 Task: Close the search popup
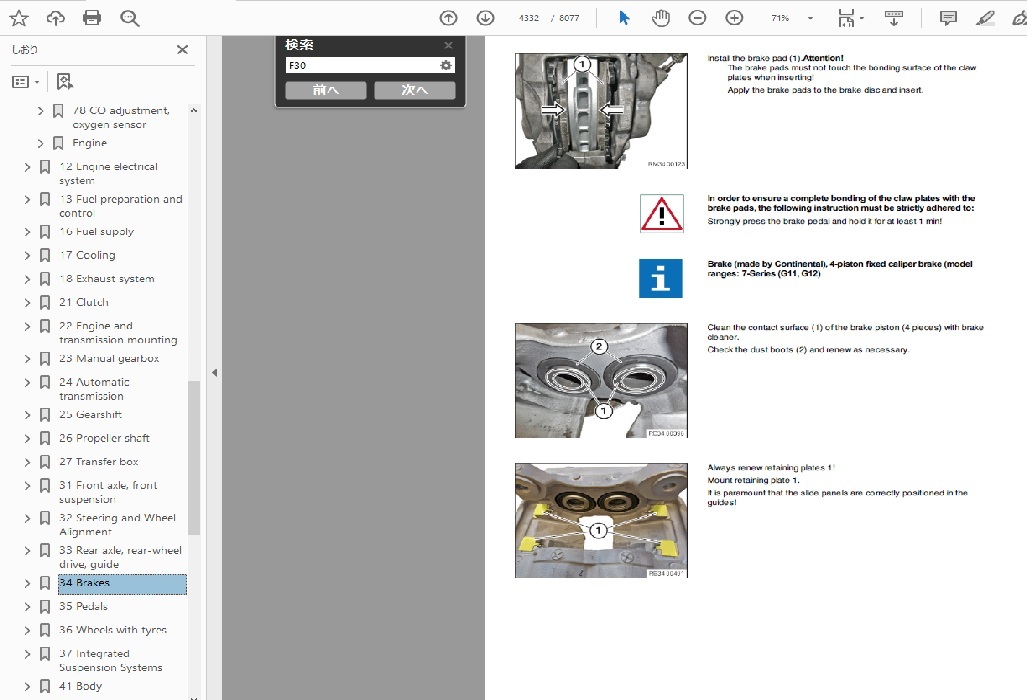tap(448, 45)
